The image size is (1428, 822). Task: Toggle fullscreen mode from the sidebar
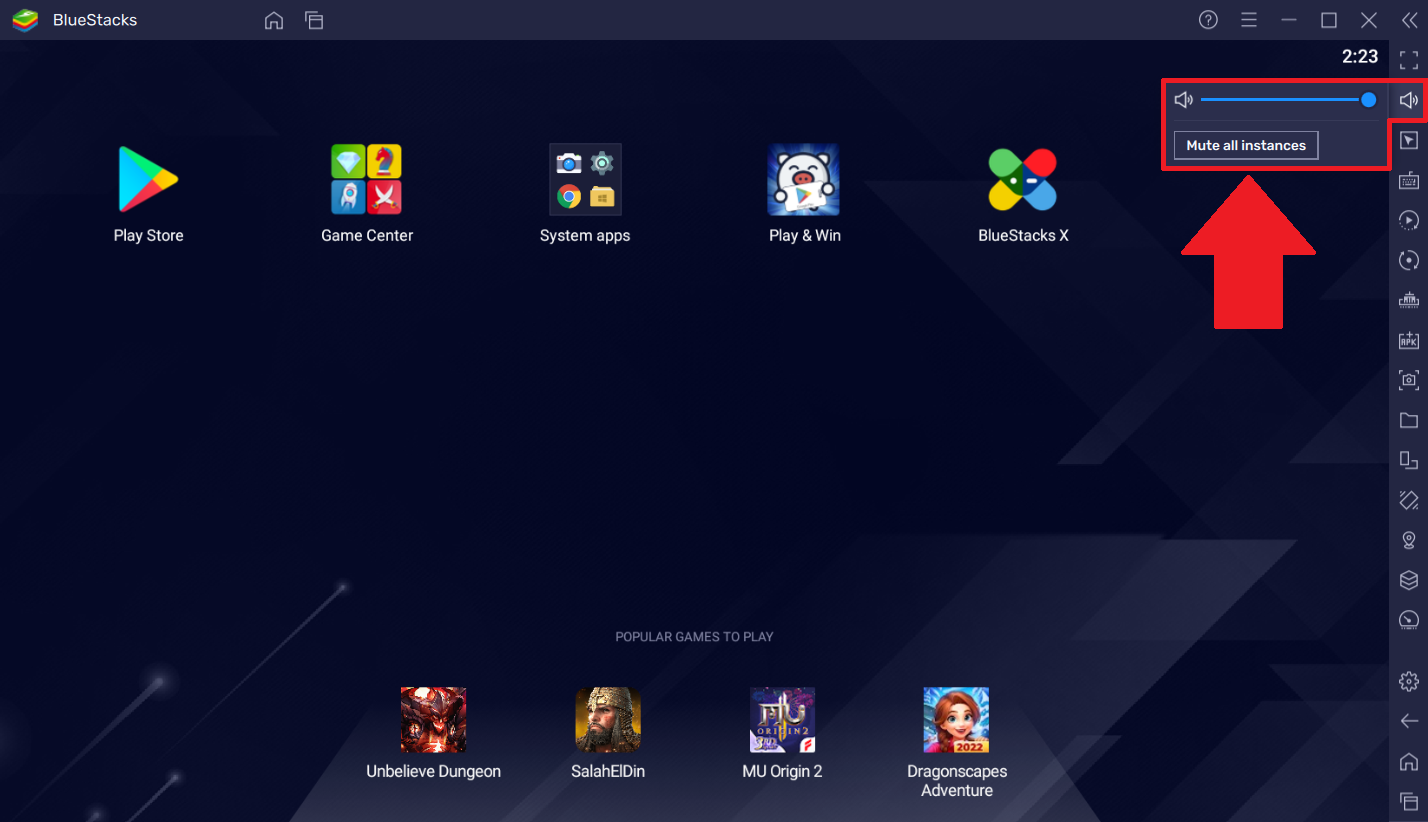[1408, 59]
